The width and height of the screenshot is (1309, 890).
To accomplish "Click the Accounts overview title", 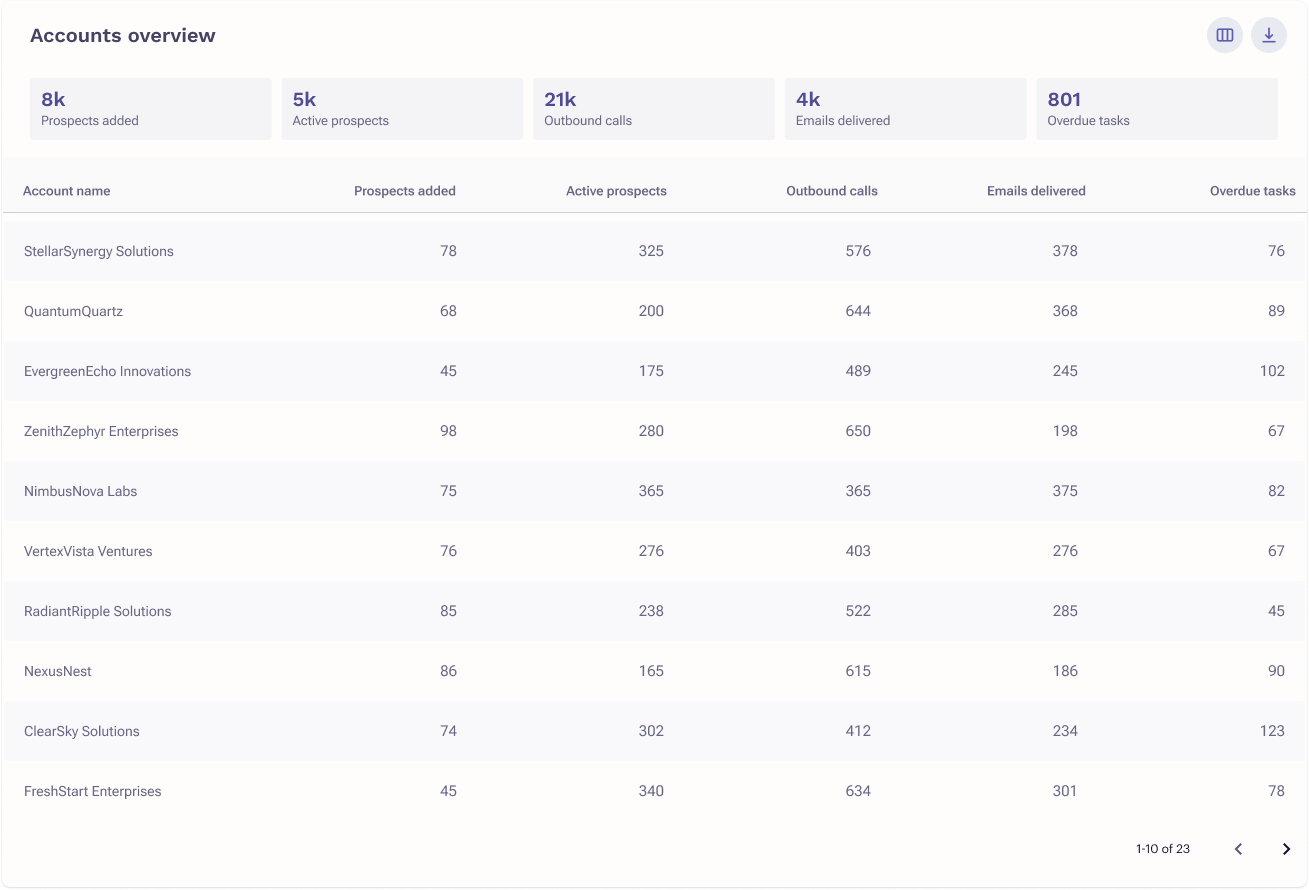I will (x=123, y=35).
